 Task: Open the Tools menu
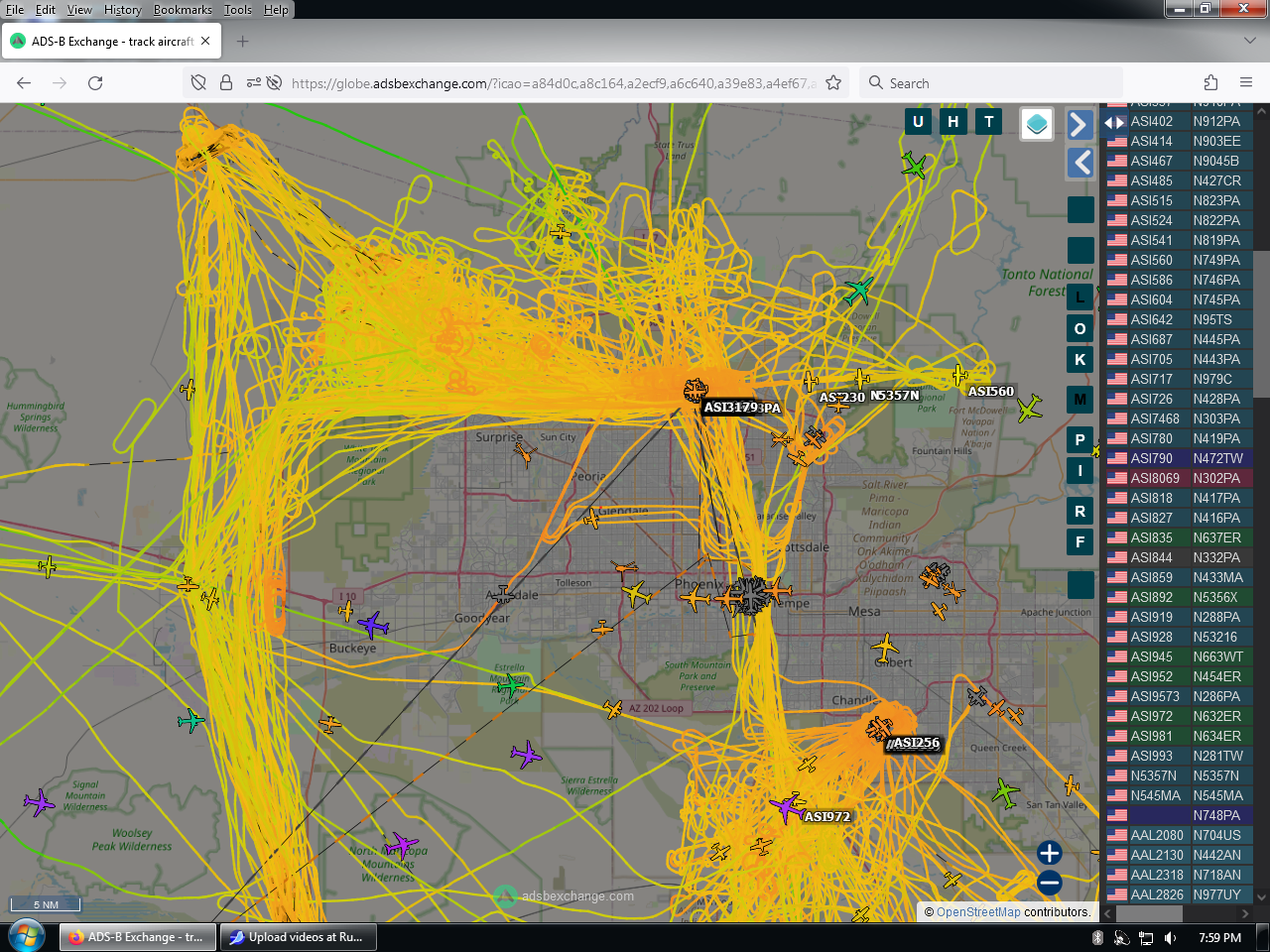[237, 10]
